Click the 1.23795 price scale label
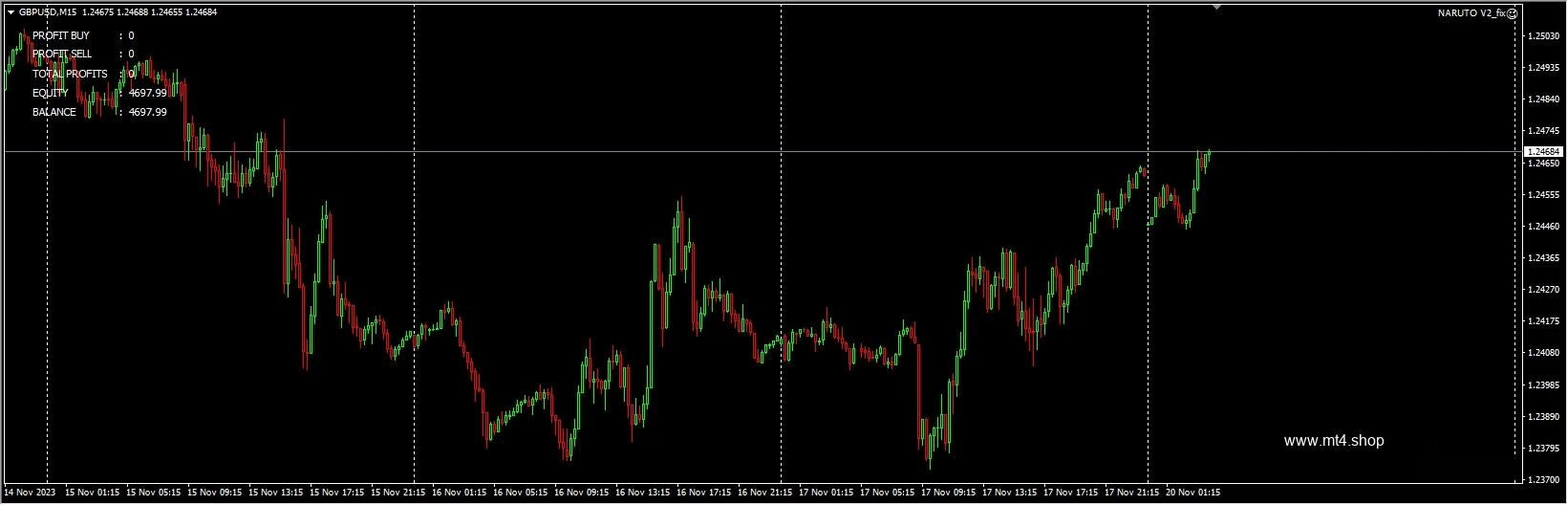This screenshot has width=1568, height=505. point(1544,449)
